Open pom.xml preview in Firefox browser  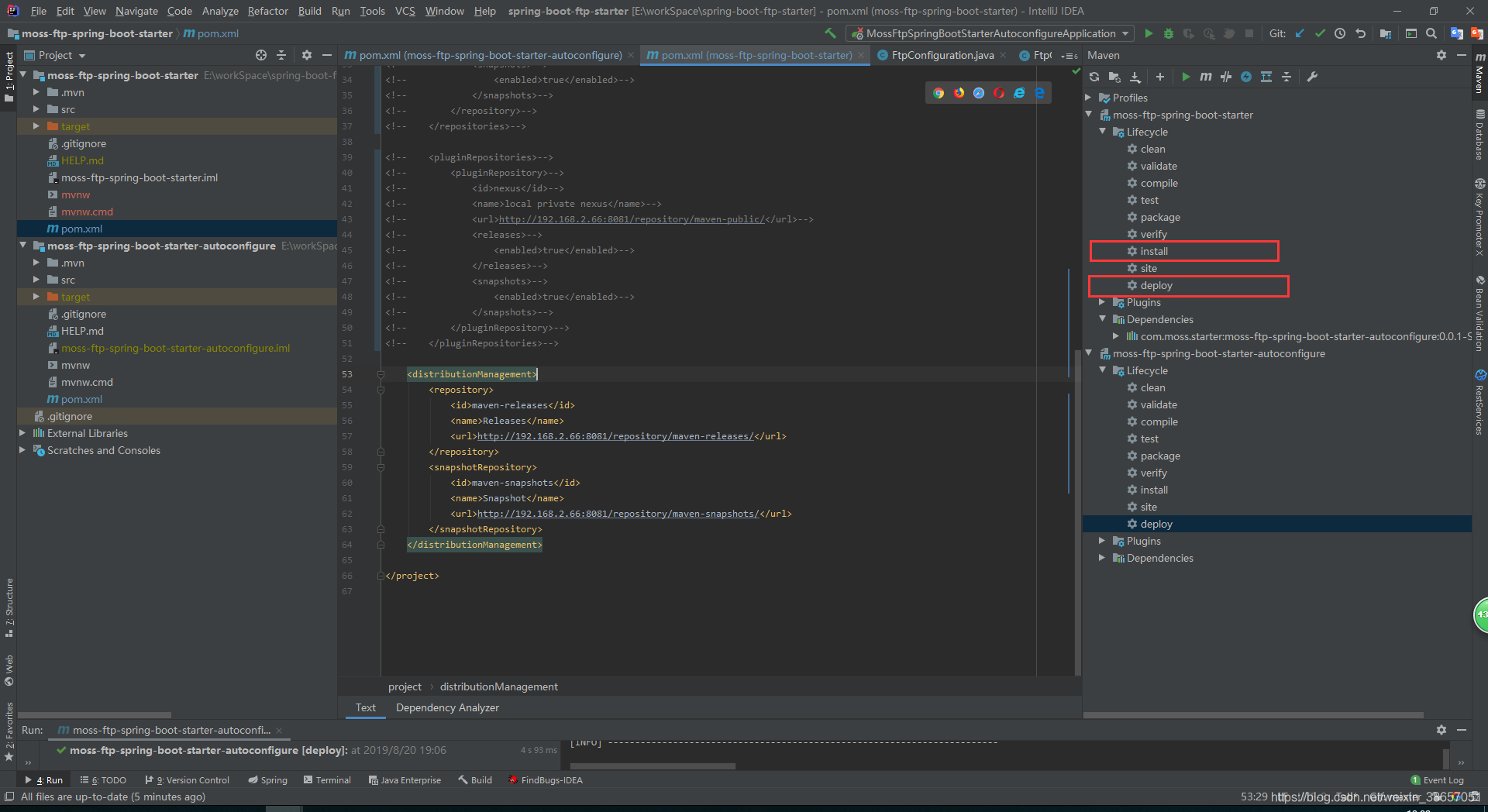coord(959,93)
